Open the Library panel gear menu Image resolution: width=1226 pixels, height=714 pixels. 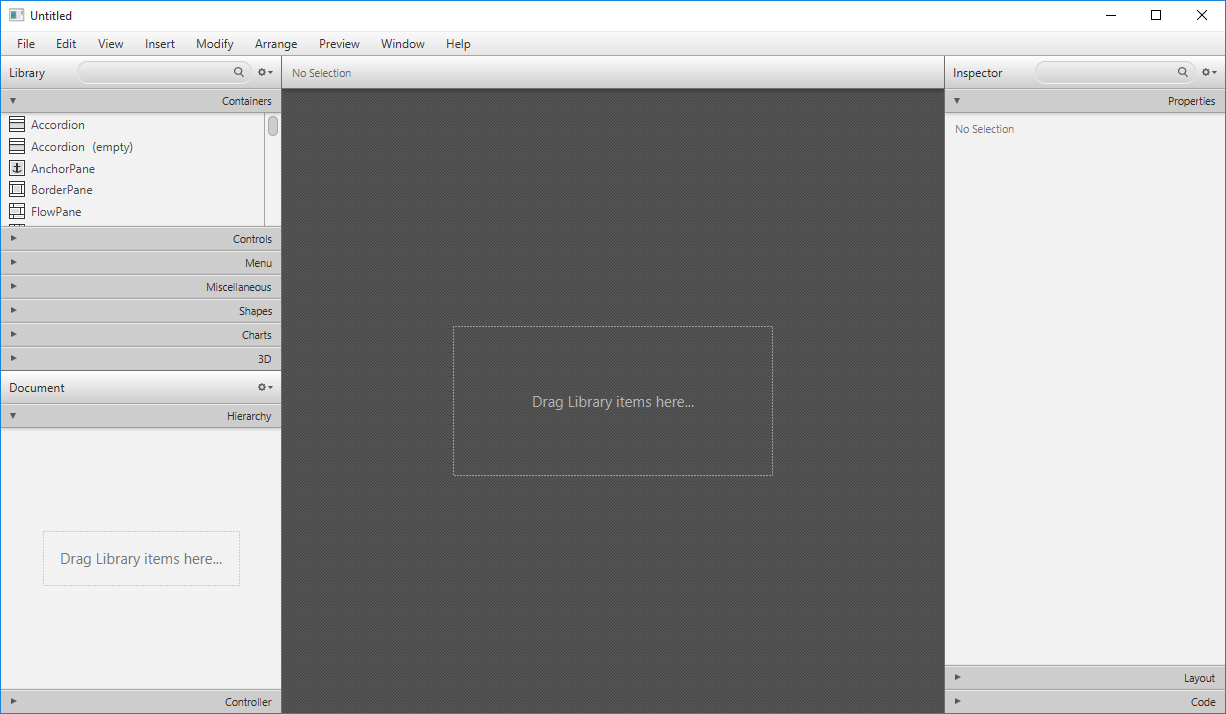coord(263,72)
